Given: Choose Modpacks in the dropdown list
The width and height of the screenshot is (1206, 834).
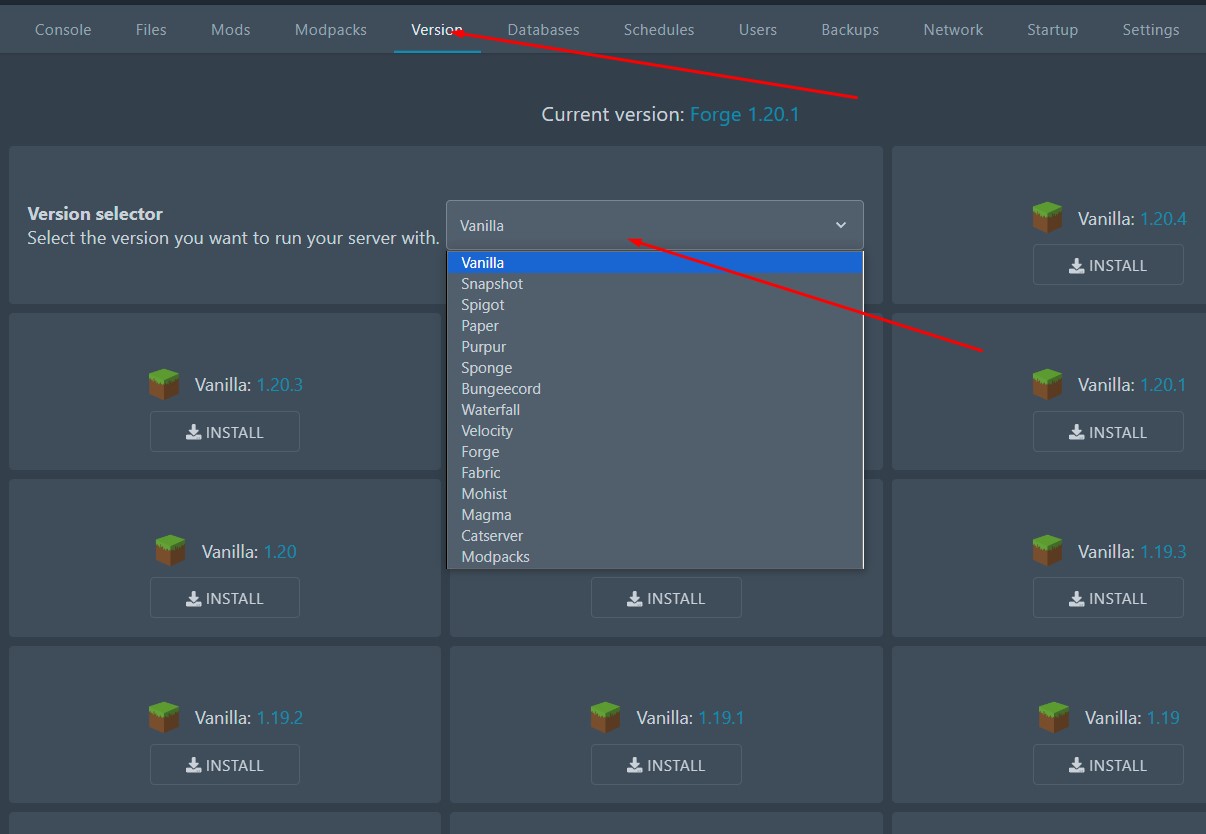Looking at the screenshot, I should pyautogui.click(x=655, y=556).
